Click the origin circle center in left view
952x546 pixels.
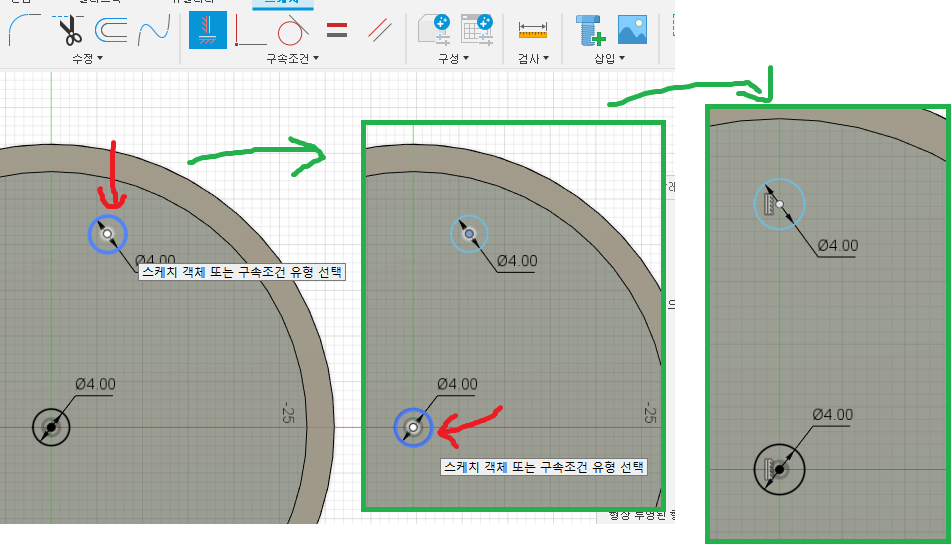tap(51, 428)
